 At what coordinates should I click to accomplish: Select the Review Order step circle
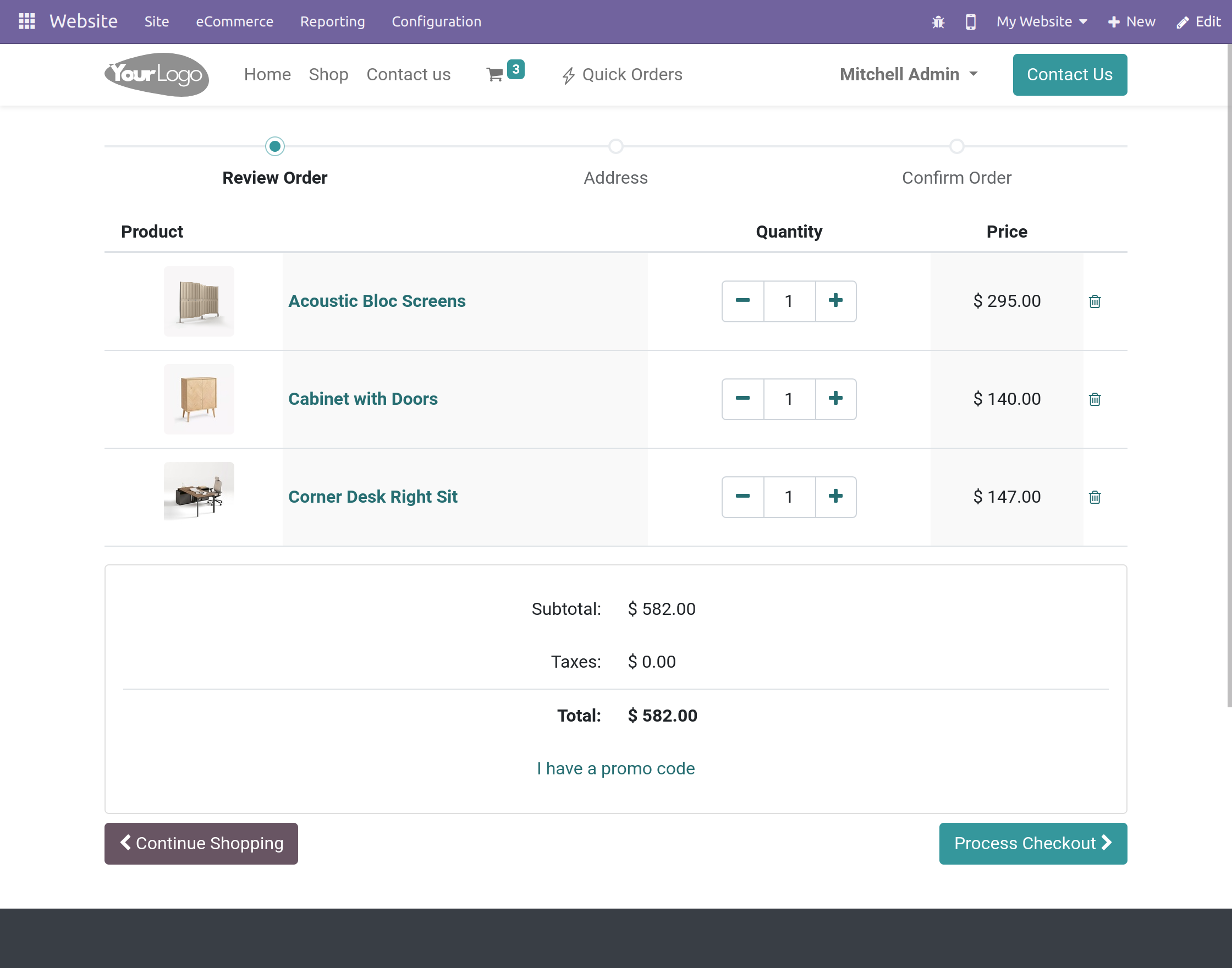point(275,146)
